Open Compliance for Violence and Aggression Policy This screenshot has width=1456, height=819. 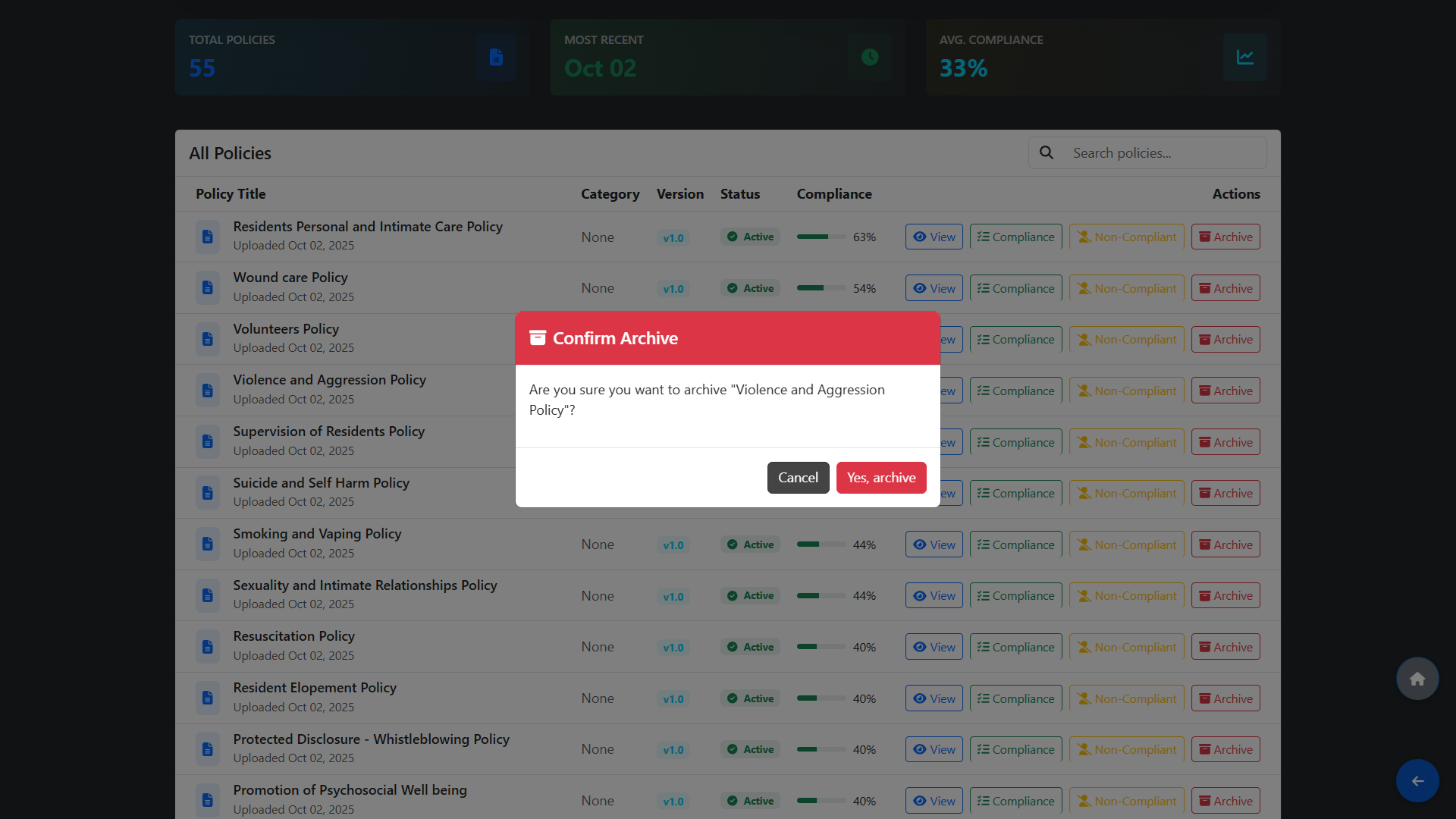[1016, 391]
